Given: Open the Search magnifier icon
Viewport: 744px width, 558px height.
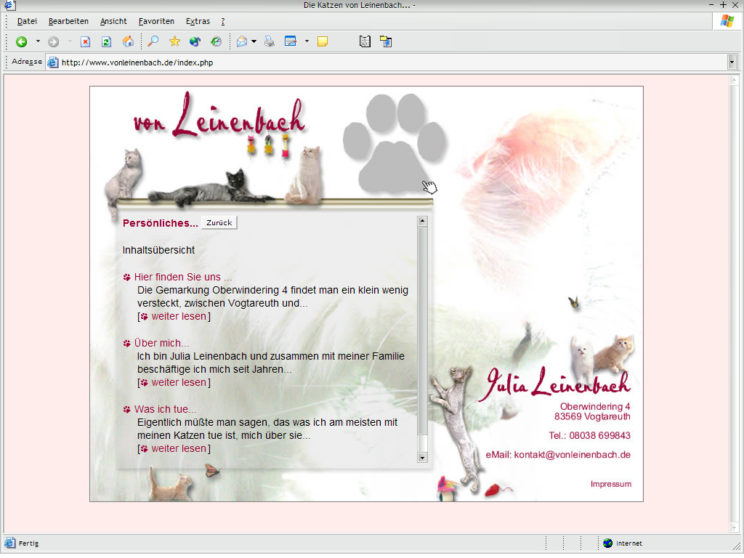Looking at the screenshot, I should (x=153, y=41).
